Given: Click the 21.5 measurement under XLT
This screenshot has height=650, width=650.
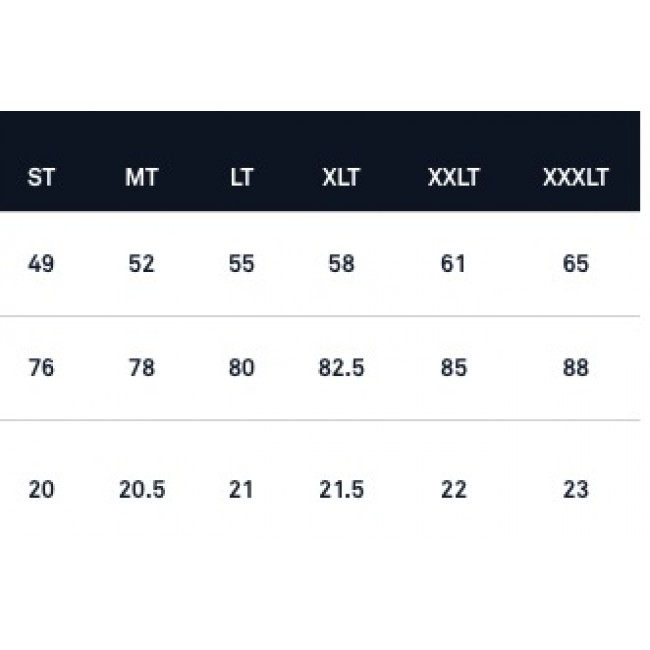Looking at the screenshot, I should click(x=341, y=490).
